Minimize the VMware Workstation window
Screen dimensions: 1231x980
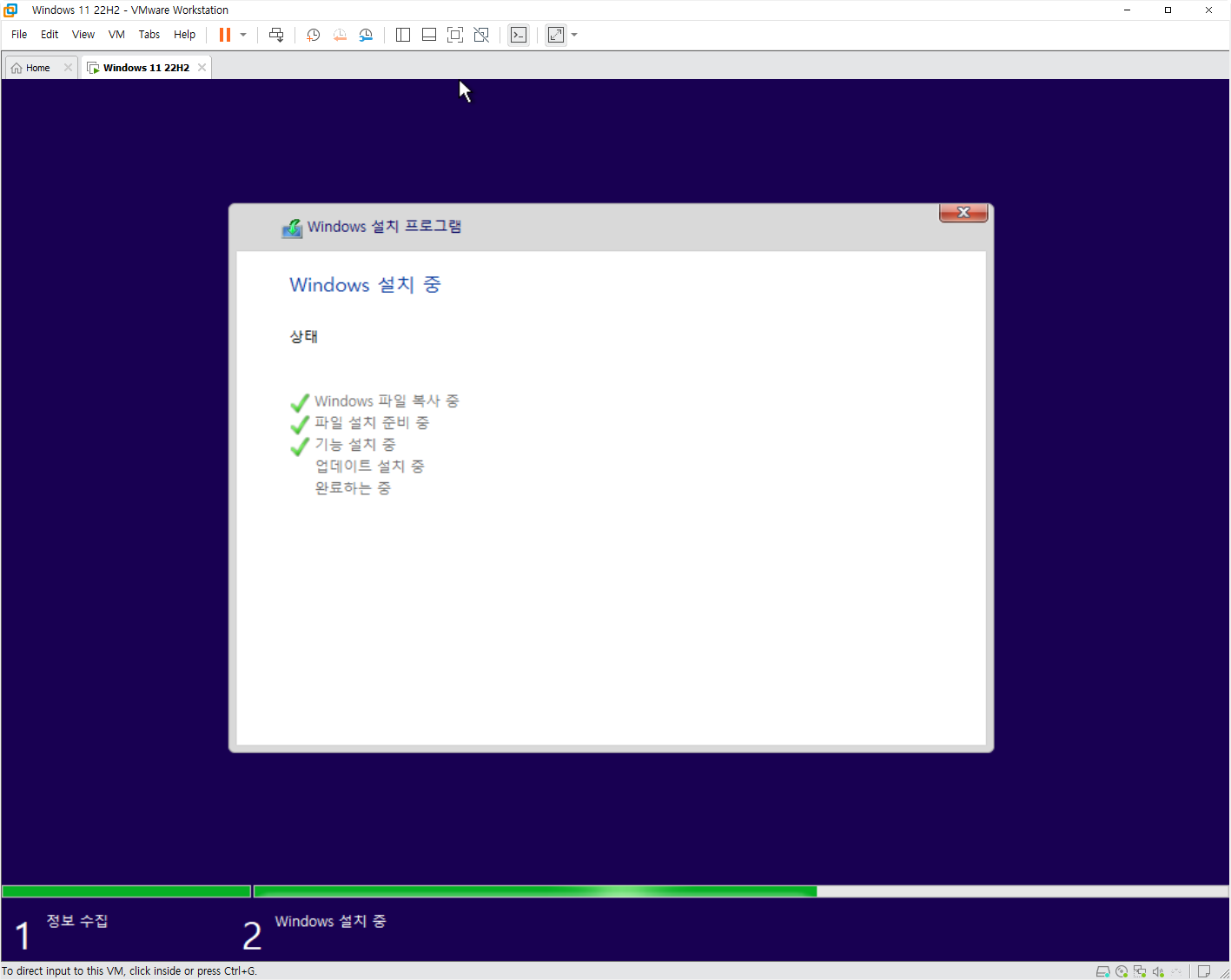[x=1128, y=10]
